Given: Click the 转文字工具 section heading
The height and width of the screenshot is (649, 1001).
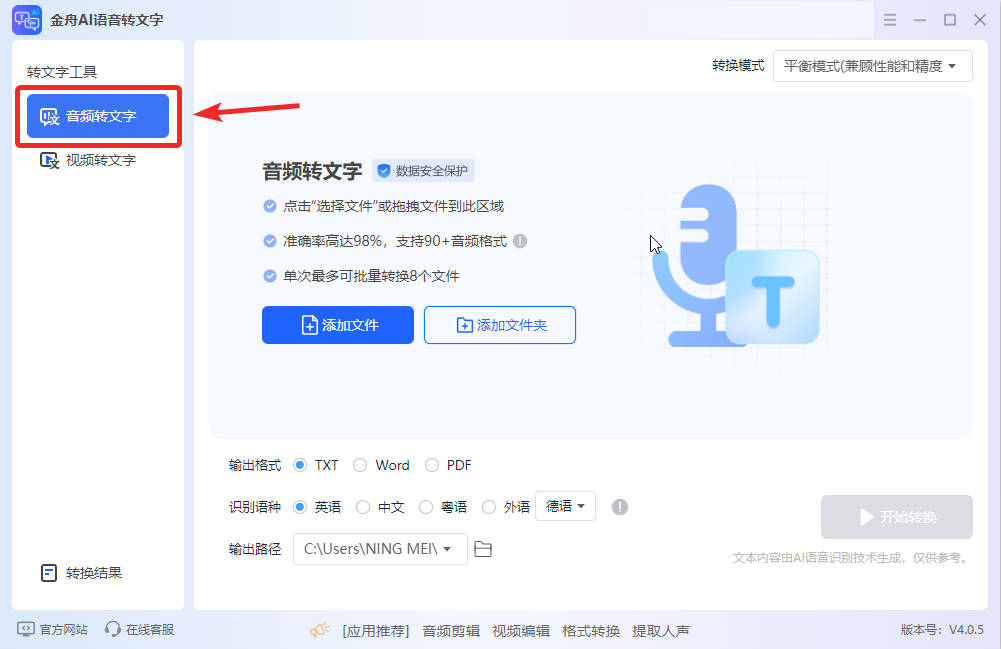Looking at the screenshot, I should click(x=62, y=72).
